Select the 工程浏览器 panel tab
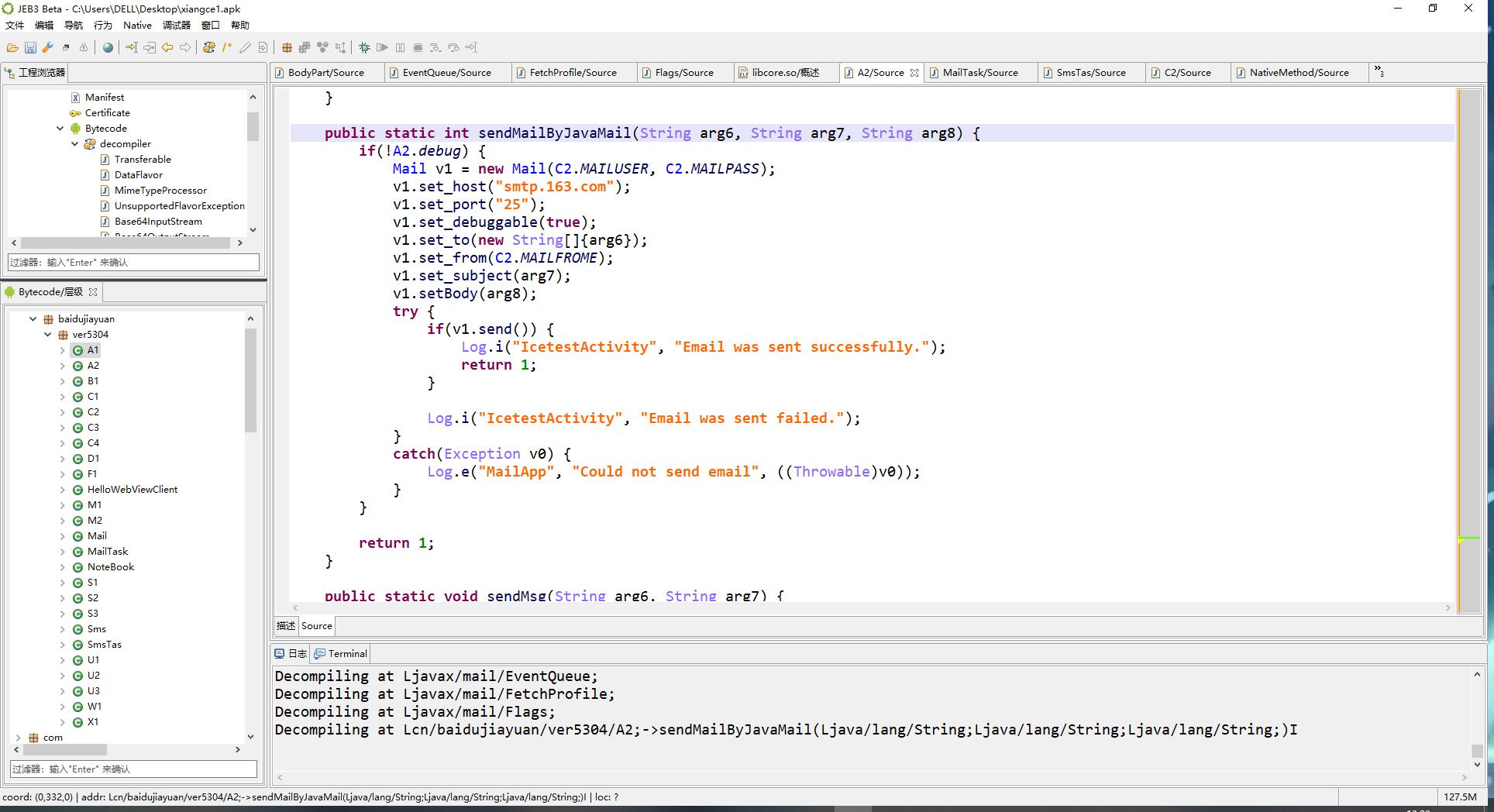The image size is (1494, 812). pyautogui.click(x=36, y=73)
